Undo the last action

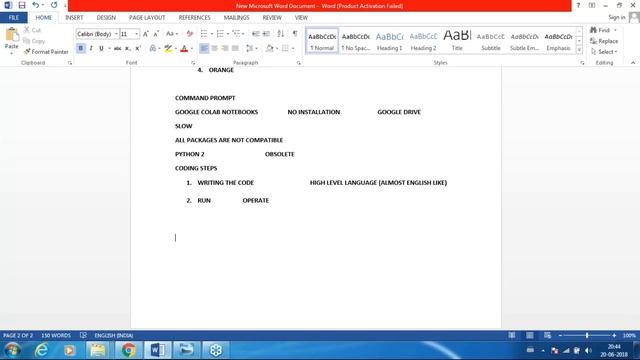pos(36,5)
